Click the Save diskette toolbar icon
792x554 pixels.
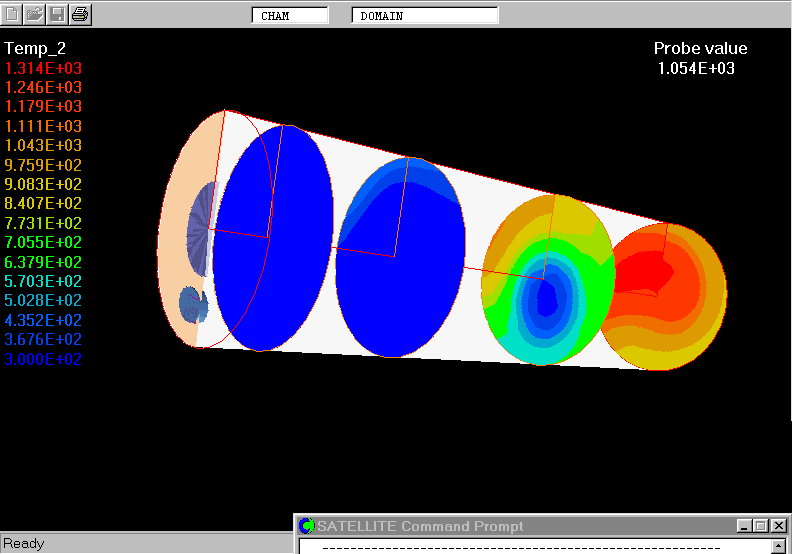coord(58,14)
